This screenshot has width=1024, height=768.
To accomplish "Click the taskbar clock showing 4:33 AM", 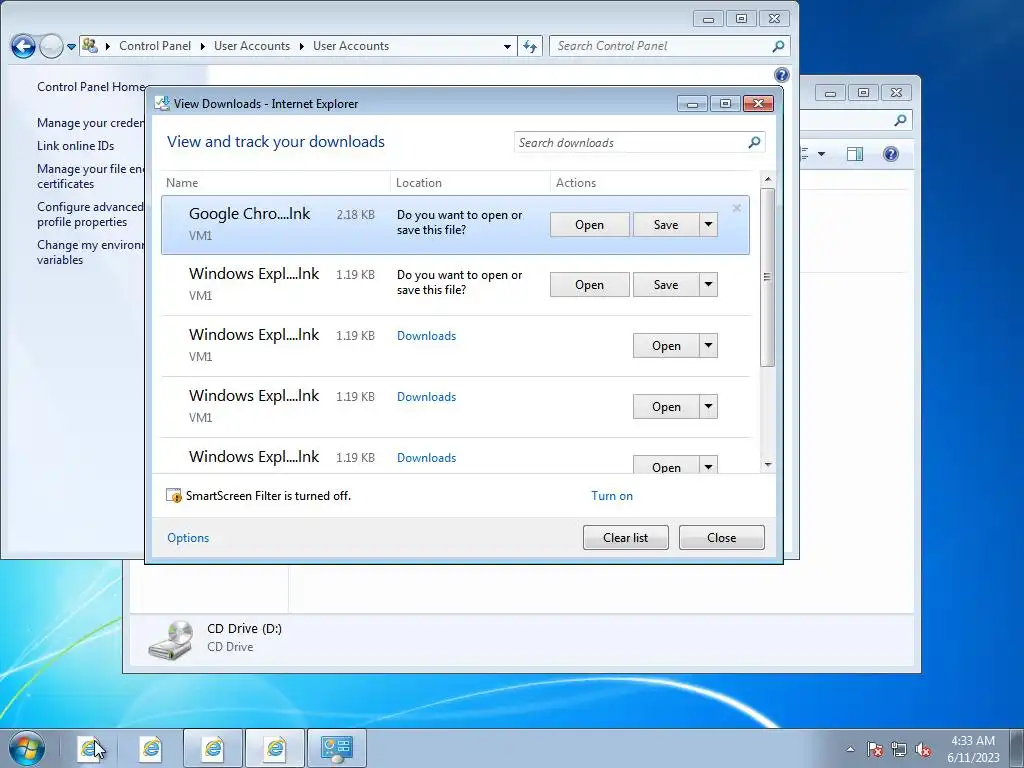I will [973, 749].
